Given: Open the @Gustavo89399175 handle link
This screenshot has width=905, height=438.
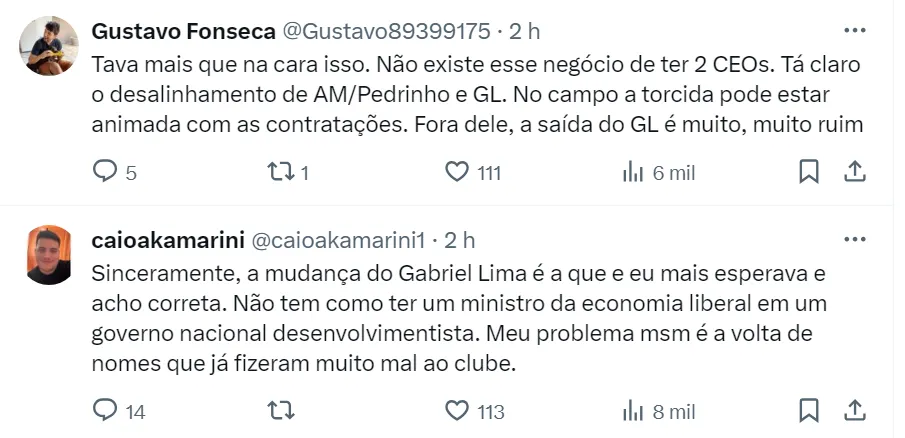Looking at the screenshot, I should coord(388,31).
